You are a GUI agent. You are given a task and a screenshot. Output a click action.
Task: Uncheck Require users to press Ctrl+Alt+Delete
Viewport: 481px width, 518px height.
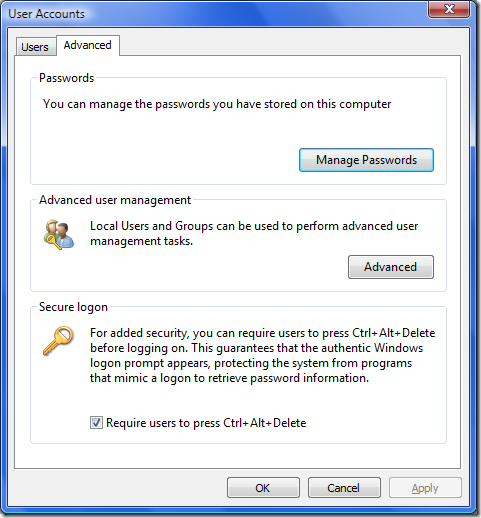pos(96,423)
